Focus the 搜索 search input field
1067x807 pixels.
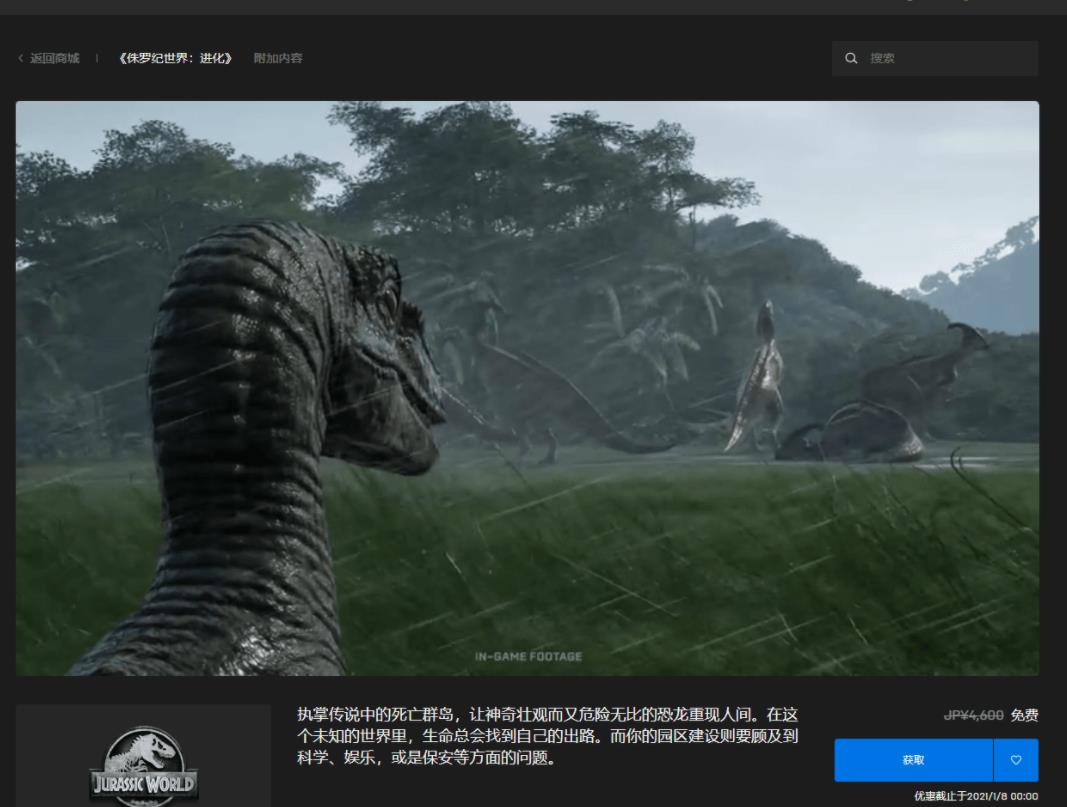[x=945, y=59]
